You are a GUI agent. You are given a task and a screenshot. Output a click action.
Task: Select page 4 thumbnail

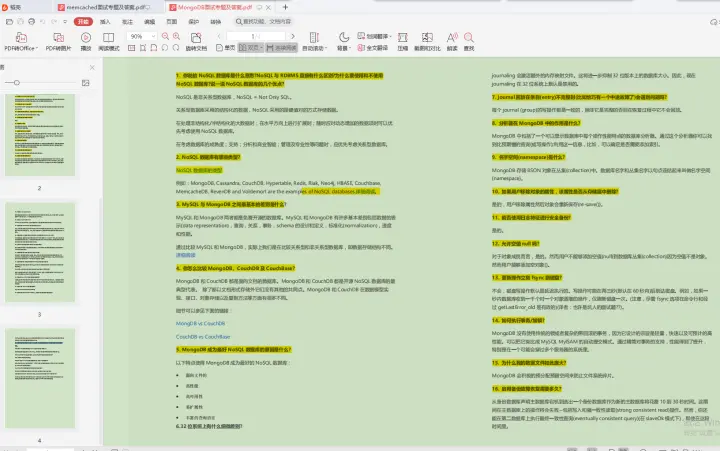tap(40, 378)
